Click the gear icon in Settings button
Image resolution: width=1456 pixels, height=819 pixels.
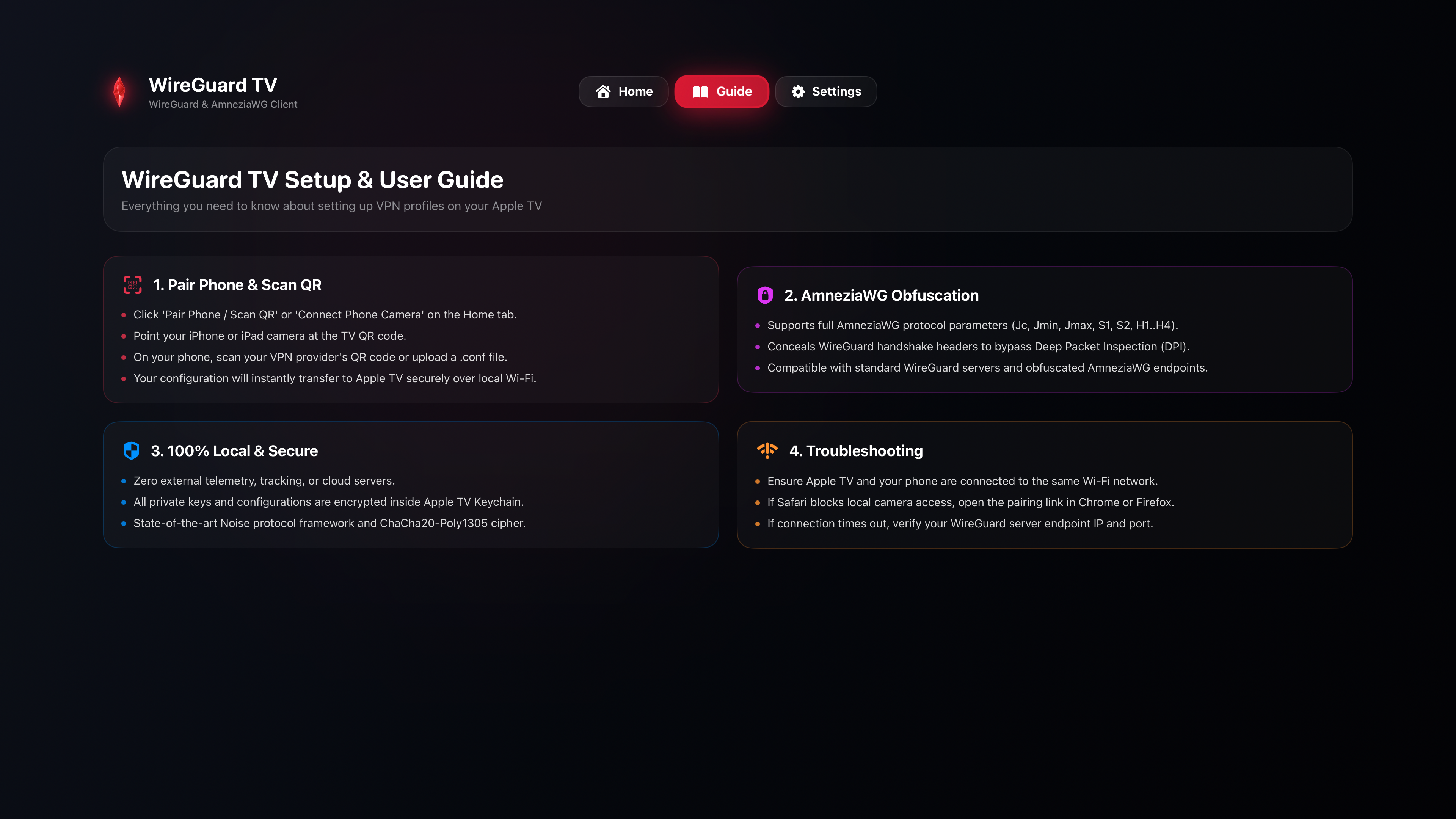(x=798, y=91)
